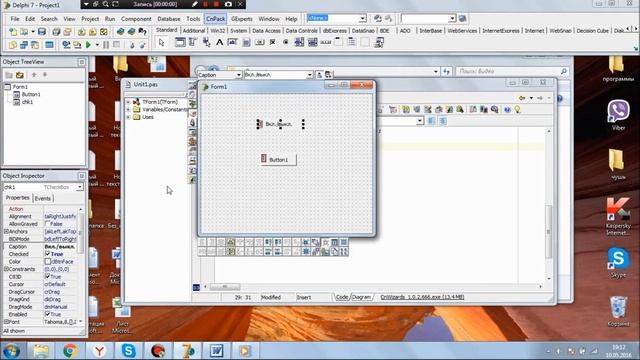Click the new folder icon in Object TreeView

[x=9, y=75]
